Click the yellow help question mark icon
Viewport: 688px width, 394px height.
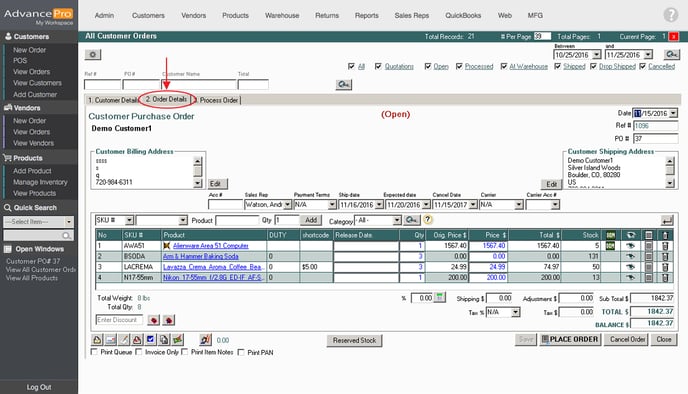click(x=428, y=220)
